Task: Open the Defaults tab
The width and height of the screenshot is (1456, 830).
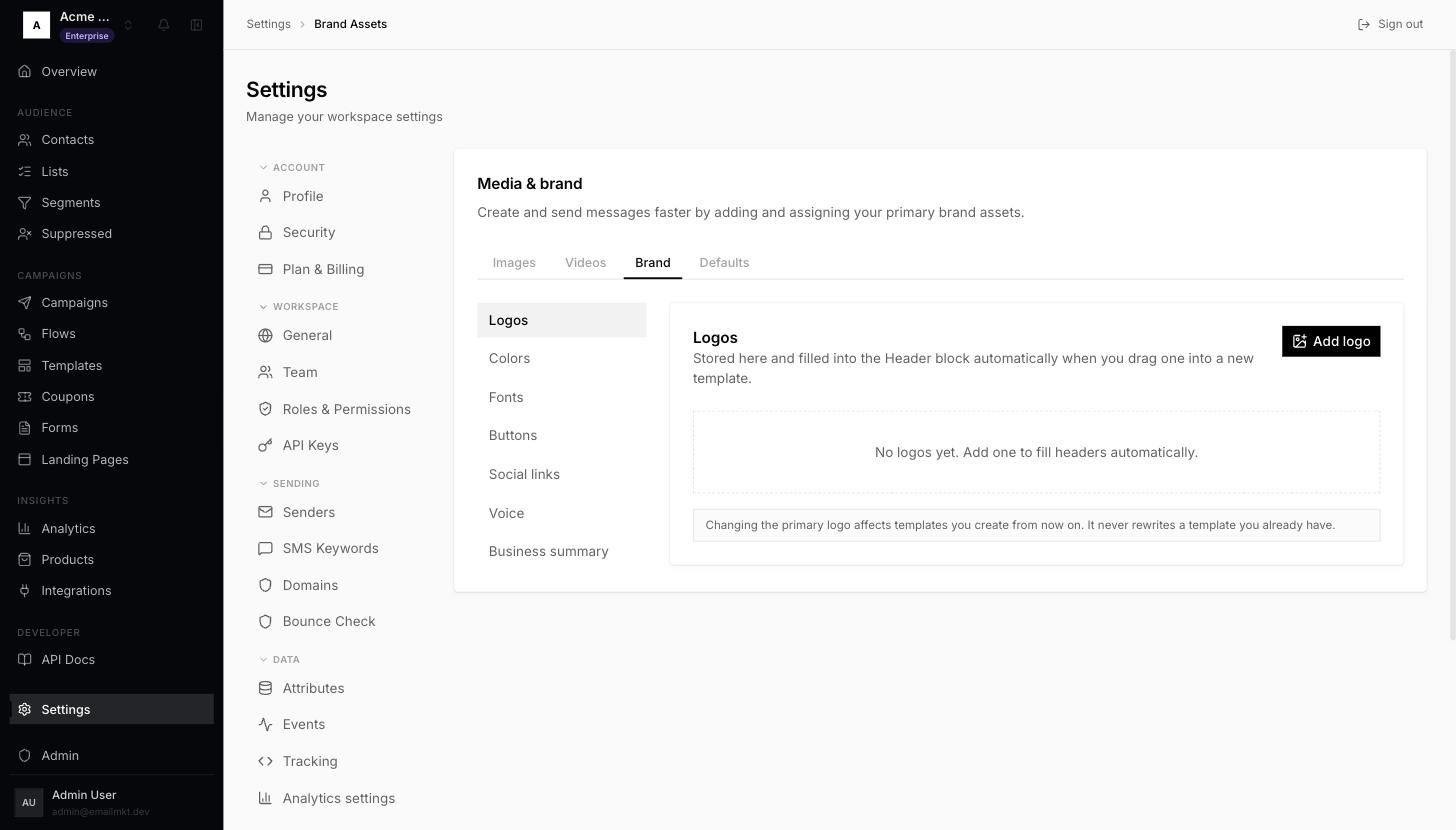Action: pyautogui.click(x=724, y=263)
